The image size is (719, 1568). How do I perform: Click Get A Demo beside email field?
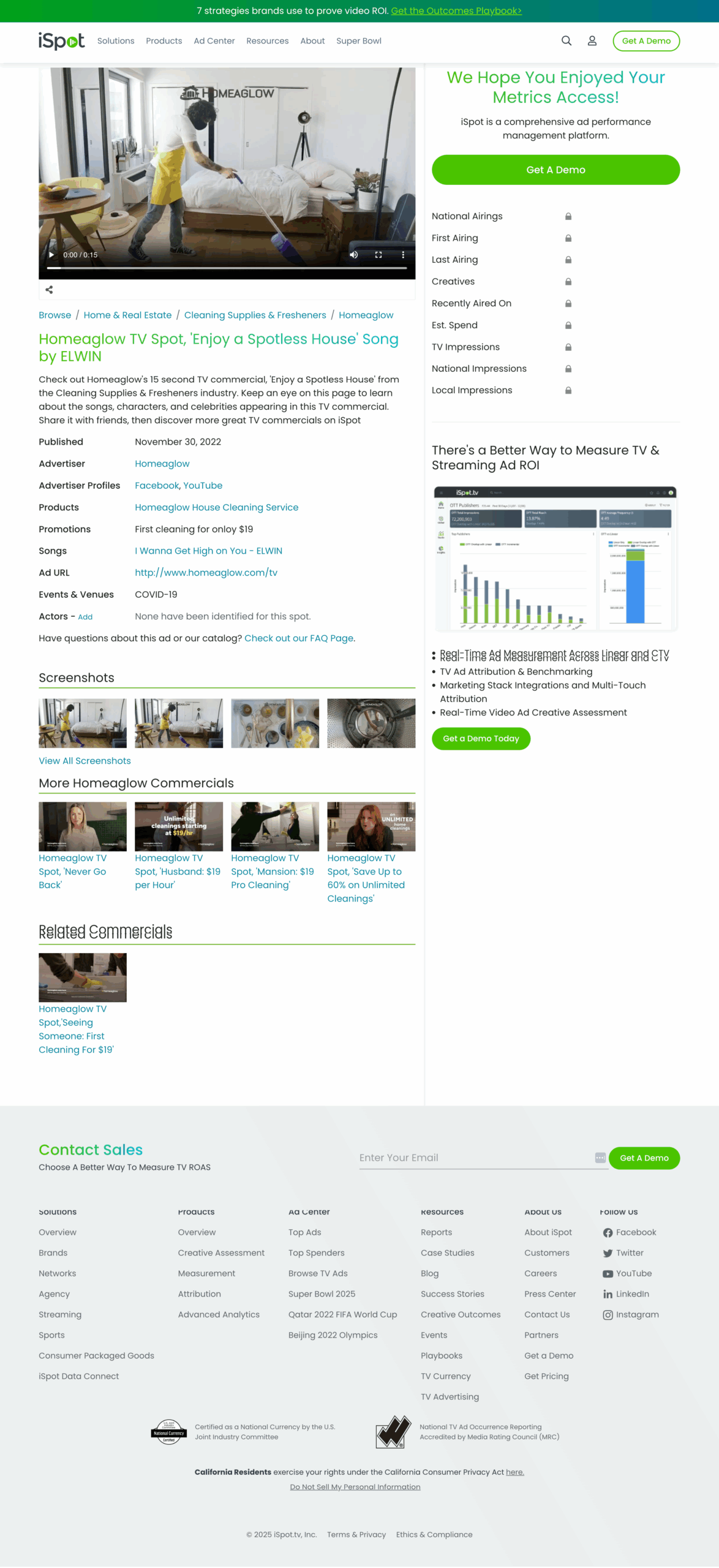(x=644, y=1158)
